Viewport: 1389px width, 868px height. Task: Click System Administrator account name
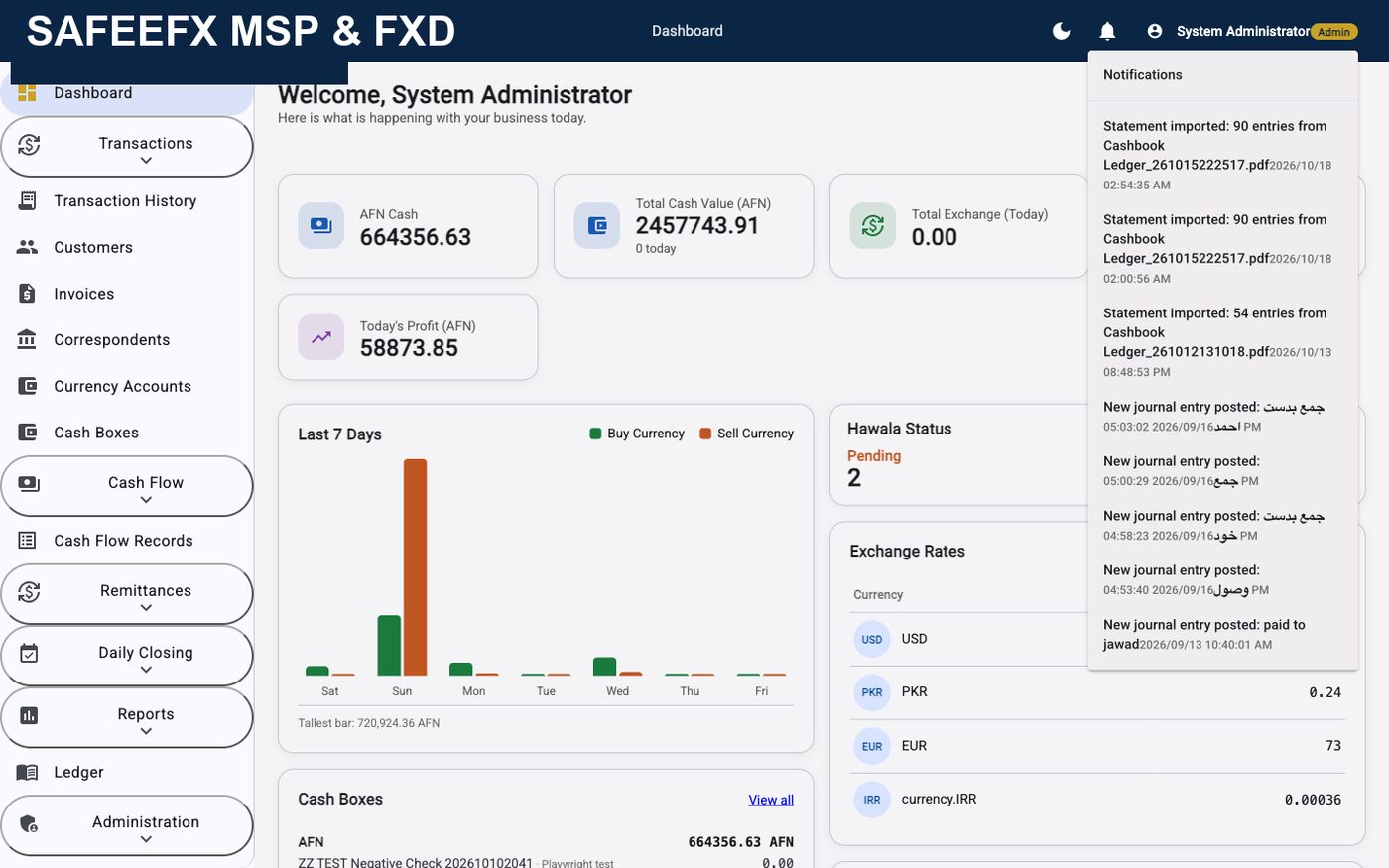(x=1242, y=31)
